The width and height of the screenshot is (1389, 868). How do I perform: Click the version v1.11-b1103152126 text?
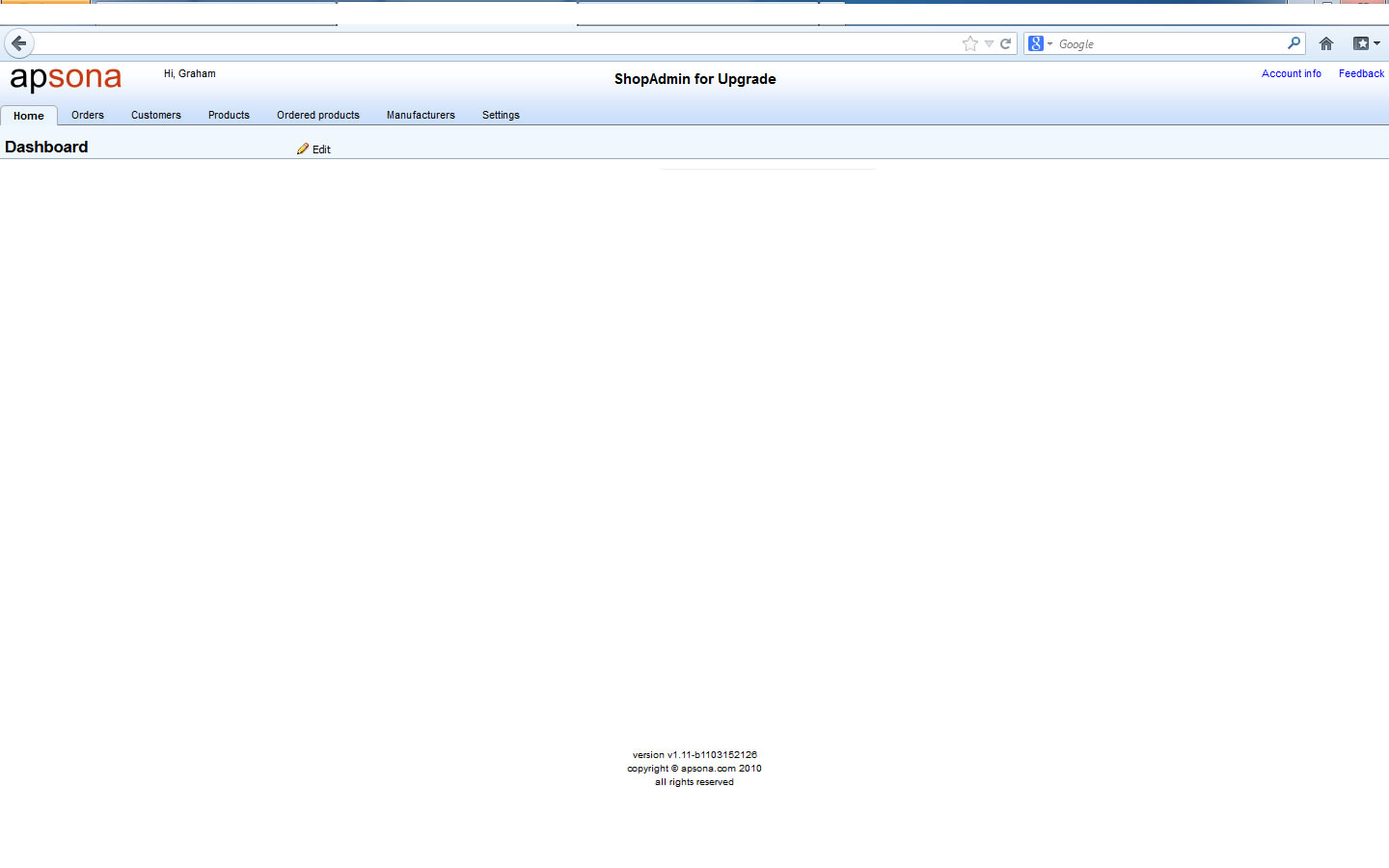pos(694,755)
